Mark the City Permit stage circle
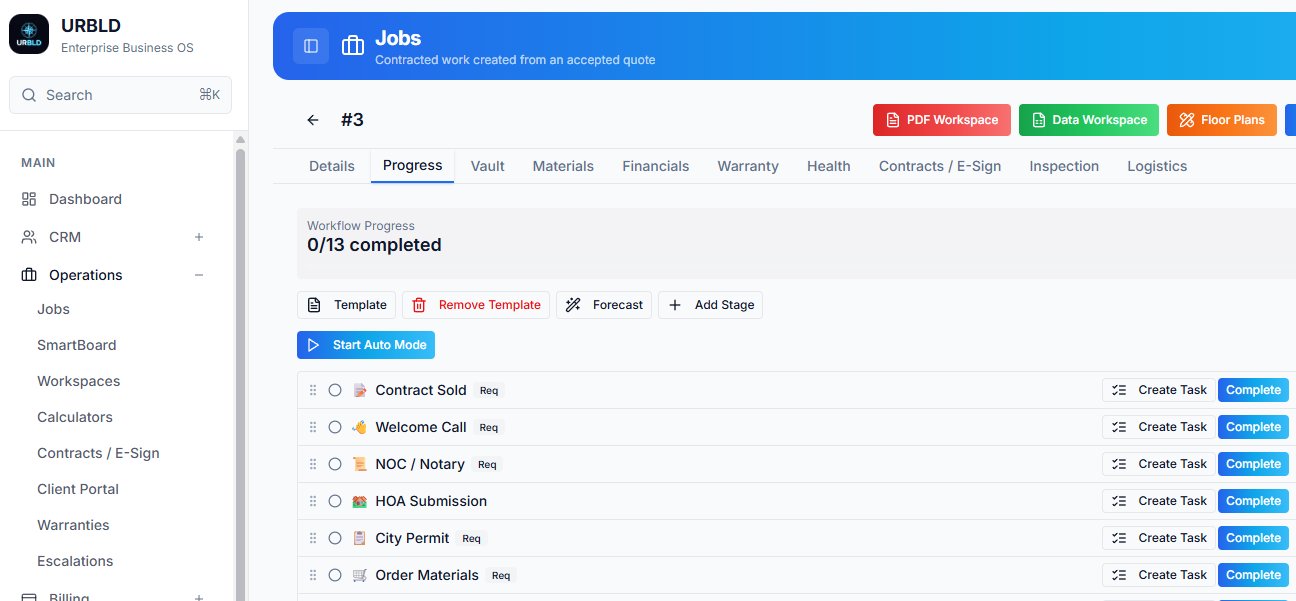Viewport: 1296px width, 601px height. tap(335, 538)
